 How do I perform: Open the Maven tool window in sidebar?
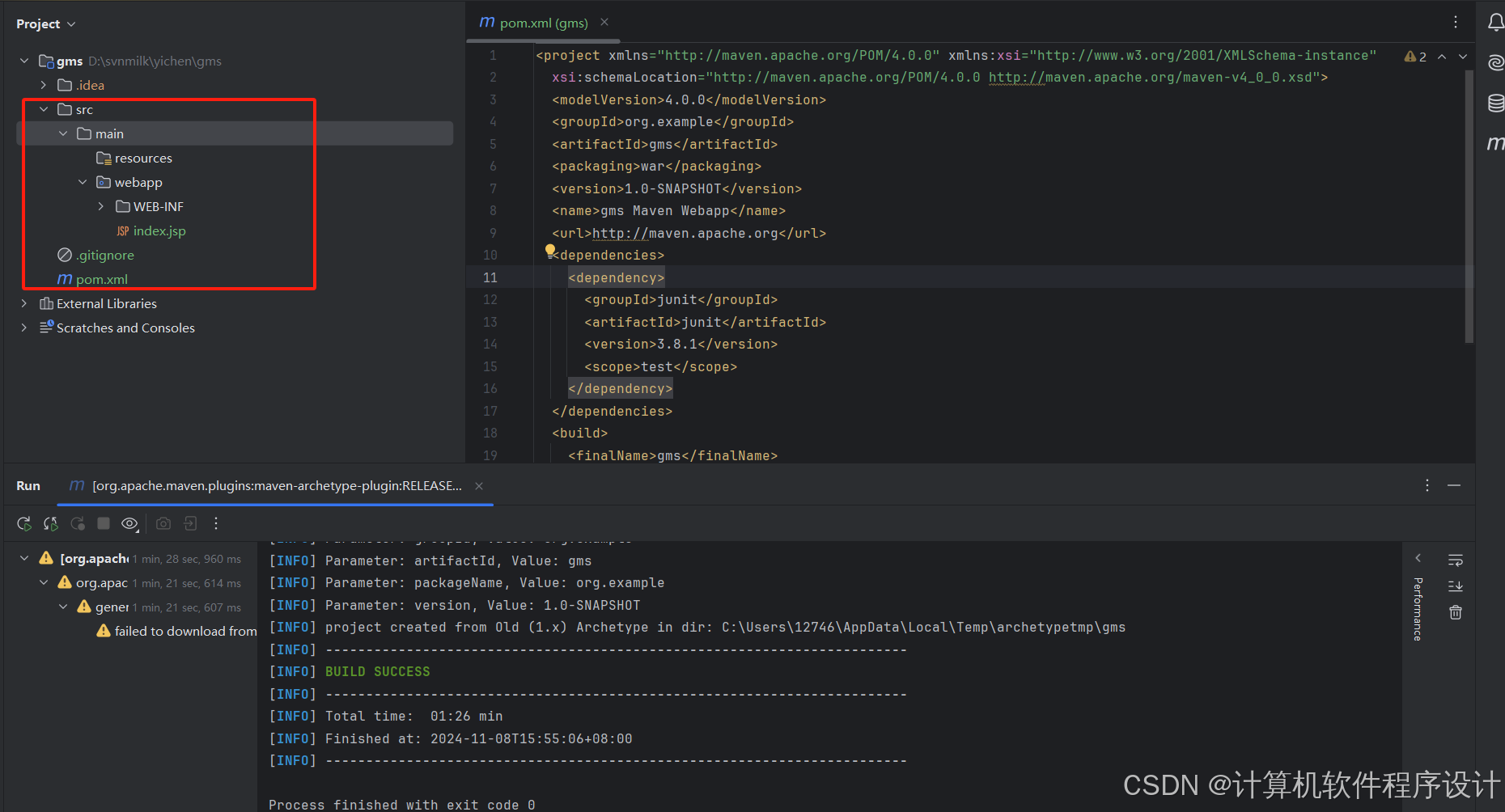point(1495,143)
